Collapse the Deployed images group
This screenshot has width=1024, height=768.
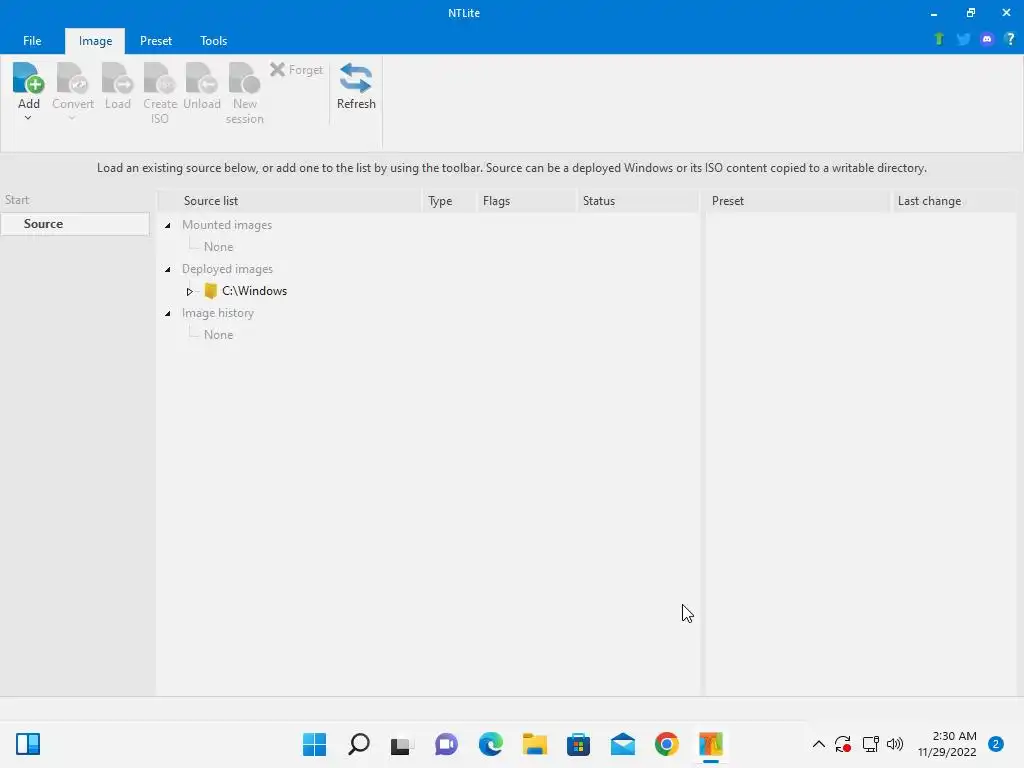tap(168, 269)
